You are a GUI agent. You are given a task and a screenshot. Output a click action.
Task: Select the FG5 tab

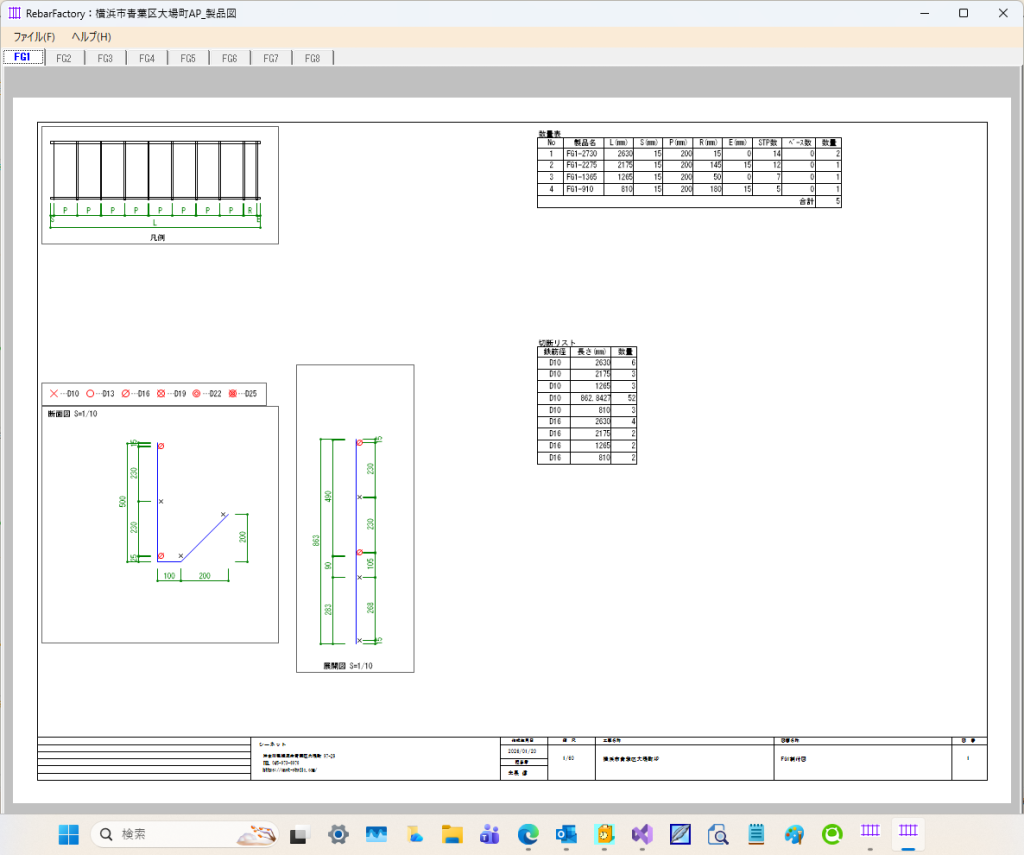coord(188,58)
